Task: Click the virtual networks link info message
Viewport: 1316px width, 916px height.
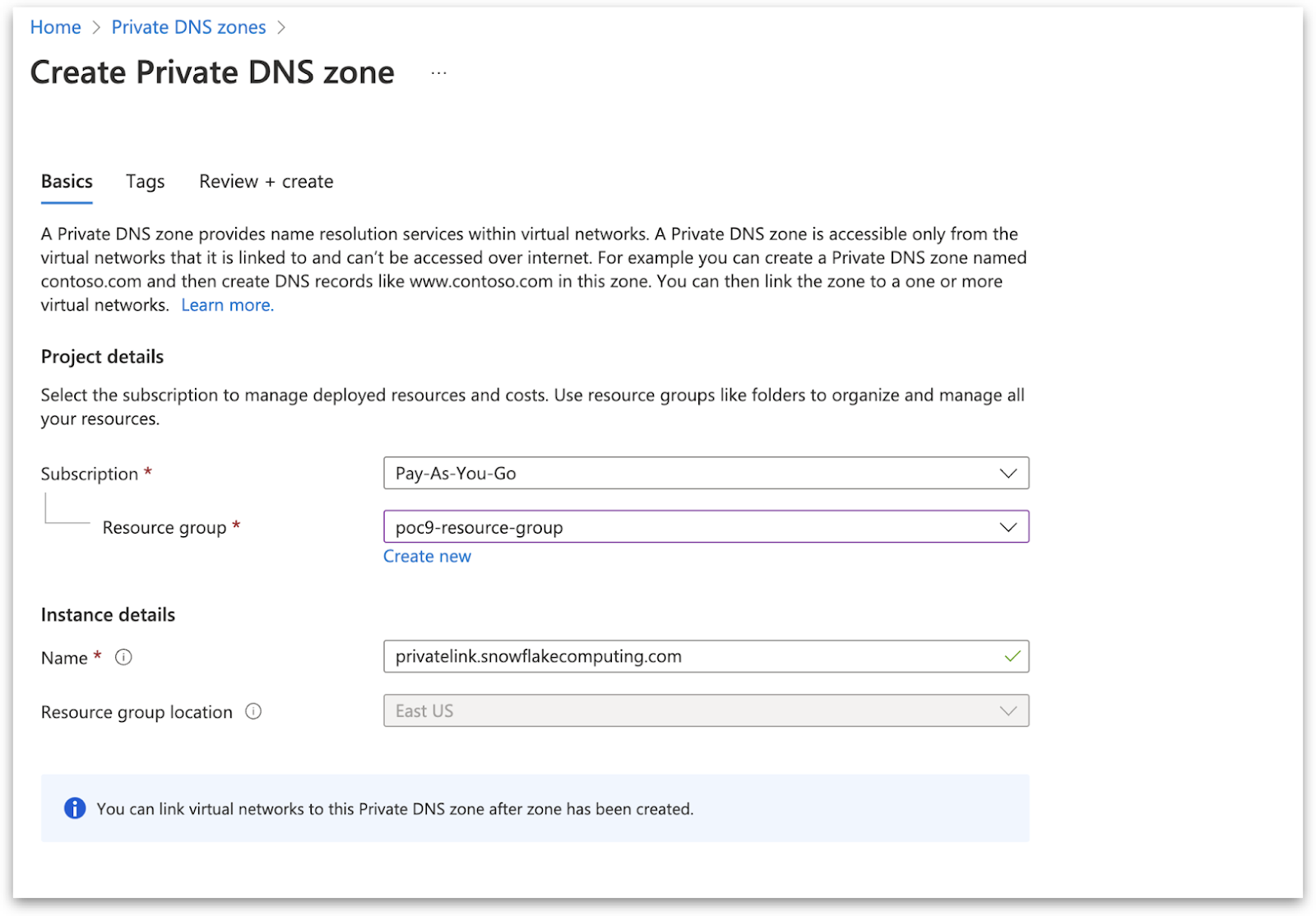Action: coord(395,809)
